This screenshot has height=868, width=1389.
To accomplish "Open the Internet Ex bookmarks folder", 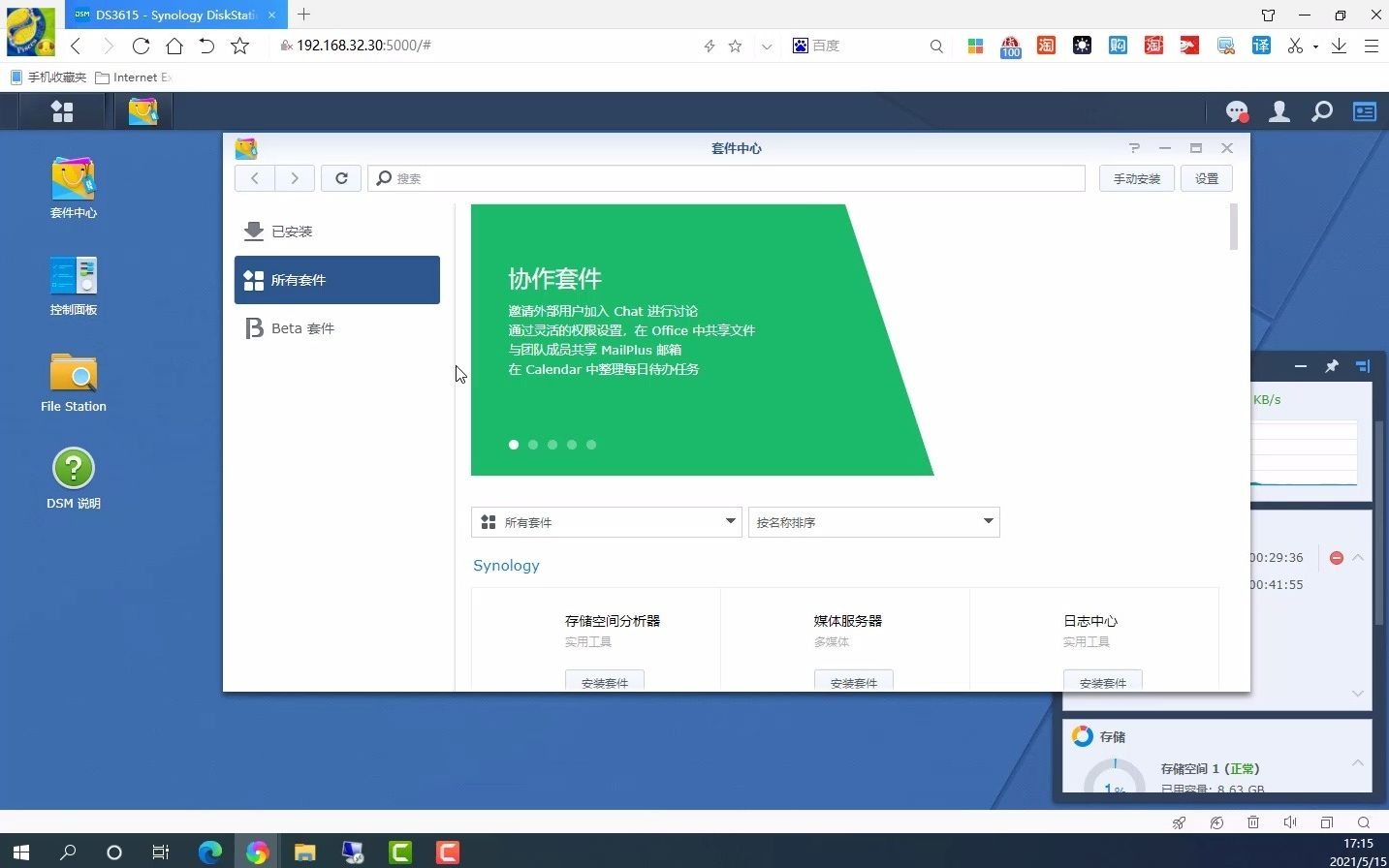I will pos(134,77).
